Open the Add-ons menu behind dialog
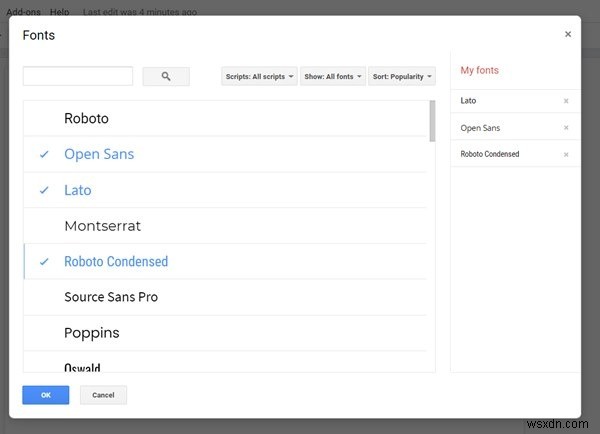Image resolution: width=600 pixels, height=434 pixels. click(x=23, y=11)
